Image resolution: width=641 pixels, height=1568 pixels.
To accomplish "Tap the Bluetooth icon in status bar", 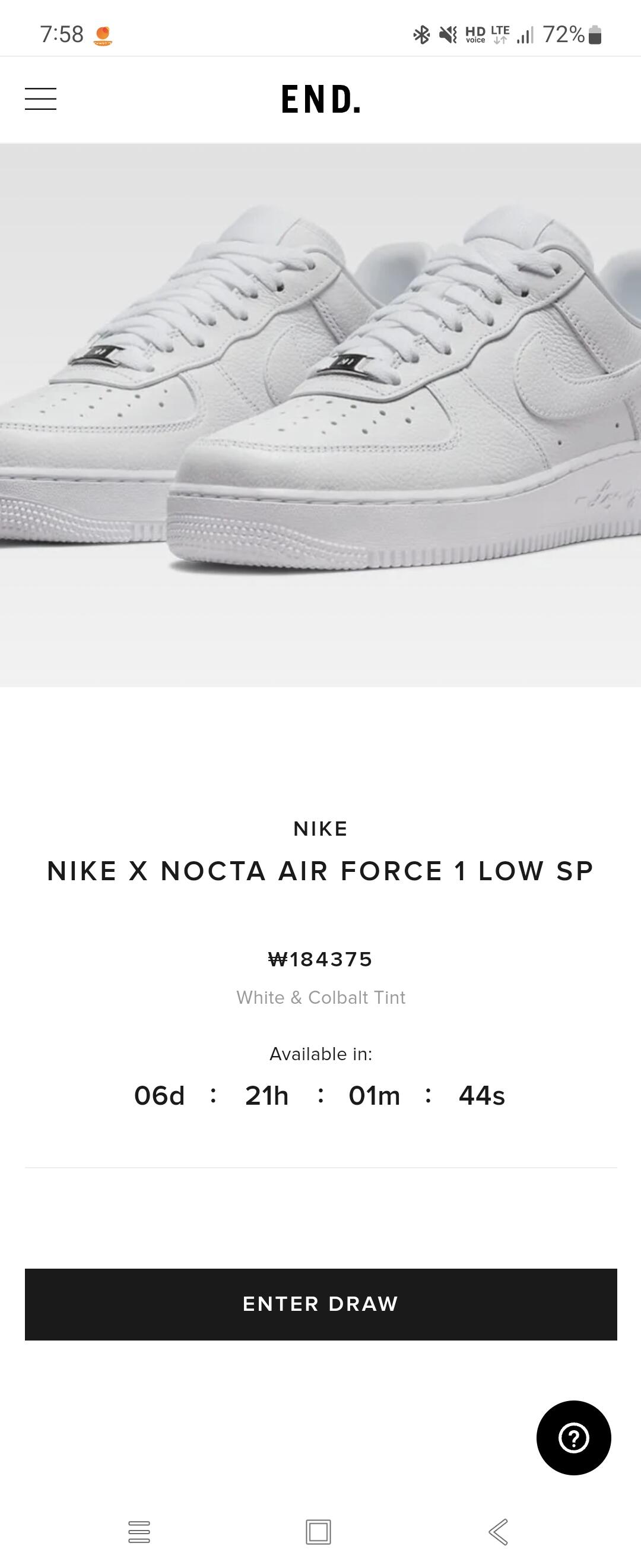I will (421, 34).
